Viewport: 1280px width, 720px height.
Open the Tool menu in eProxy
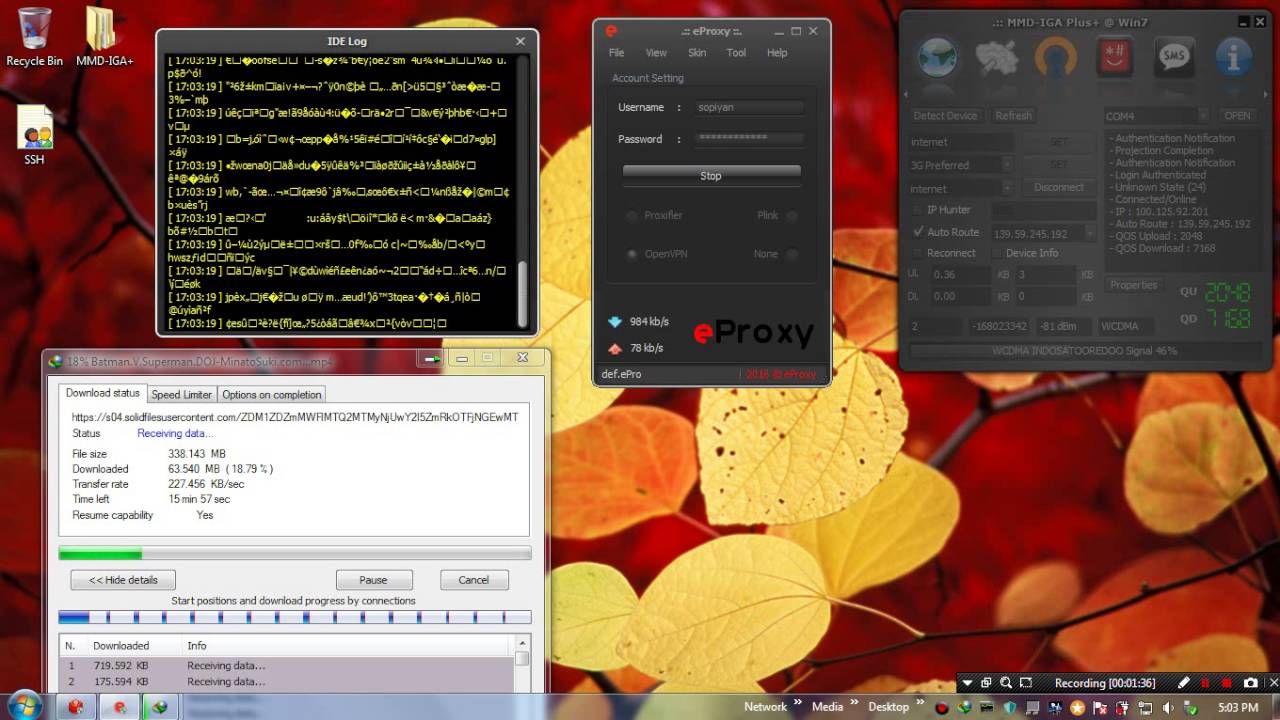click(x=736, y=53)
